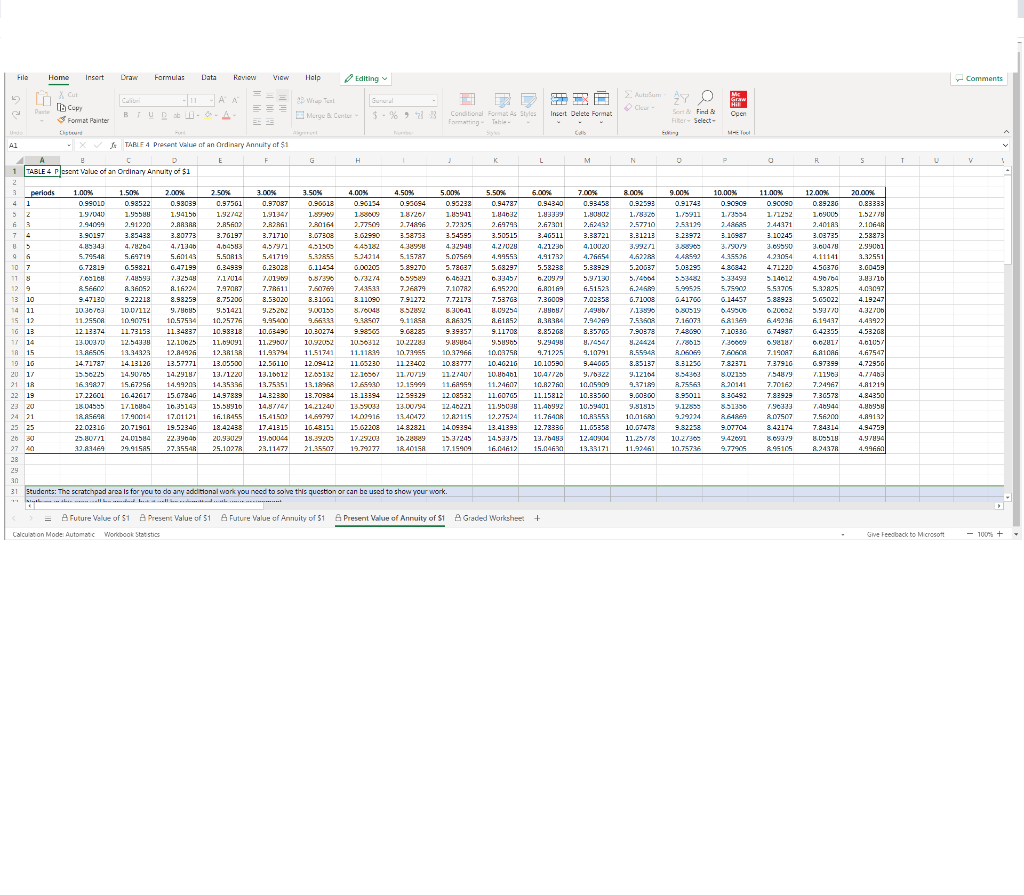Click the AutoSum button
The height and width of the screenshot is (895, 1024).
(x=643, y=95)
